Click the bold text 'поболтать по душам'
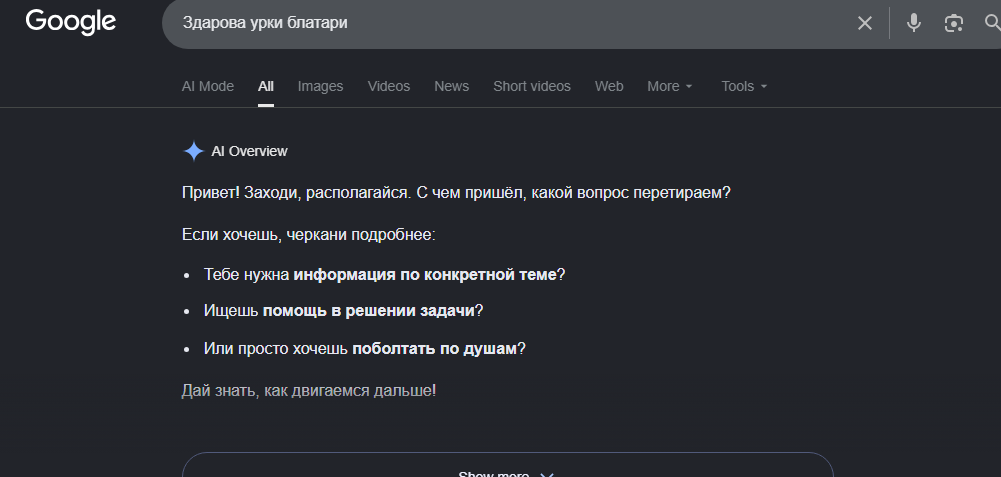Image resolution: width=1001 pixels, height=477 pixels. [434, 349]
